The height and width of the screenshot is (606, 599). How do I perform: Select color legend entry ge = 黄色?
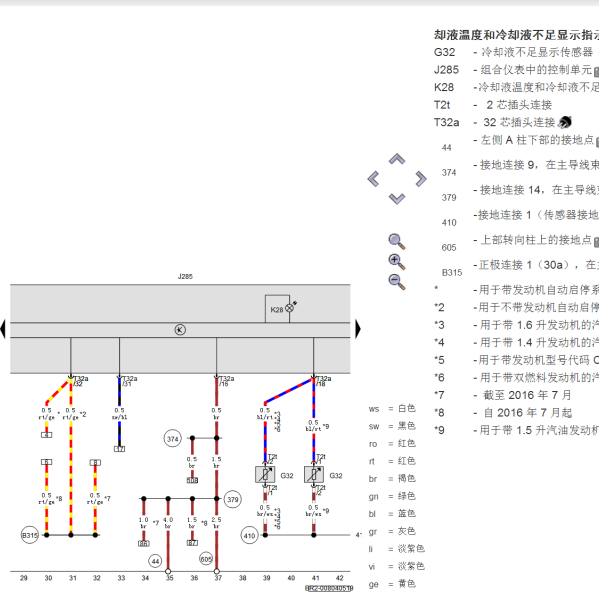(392, 584)
